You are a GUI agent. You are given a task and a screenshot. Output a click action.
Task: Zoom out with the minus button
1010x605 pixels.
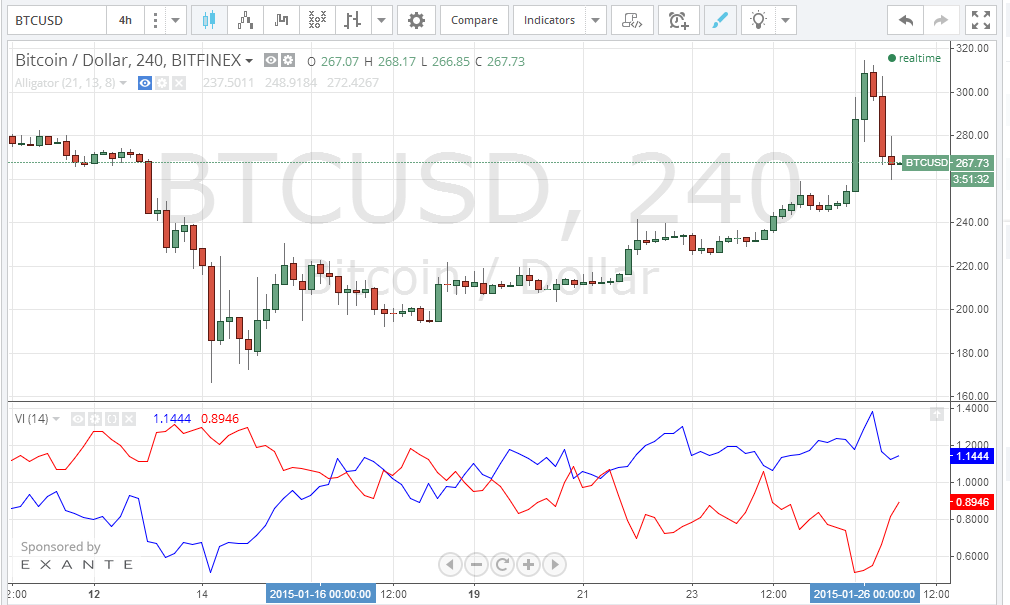coord(476,565)
